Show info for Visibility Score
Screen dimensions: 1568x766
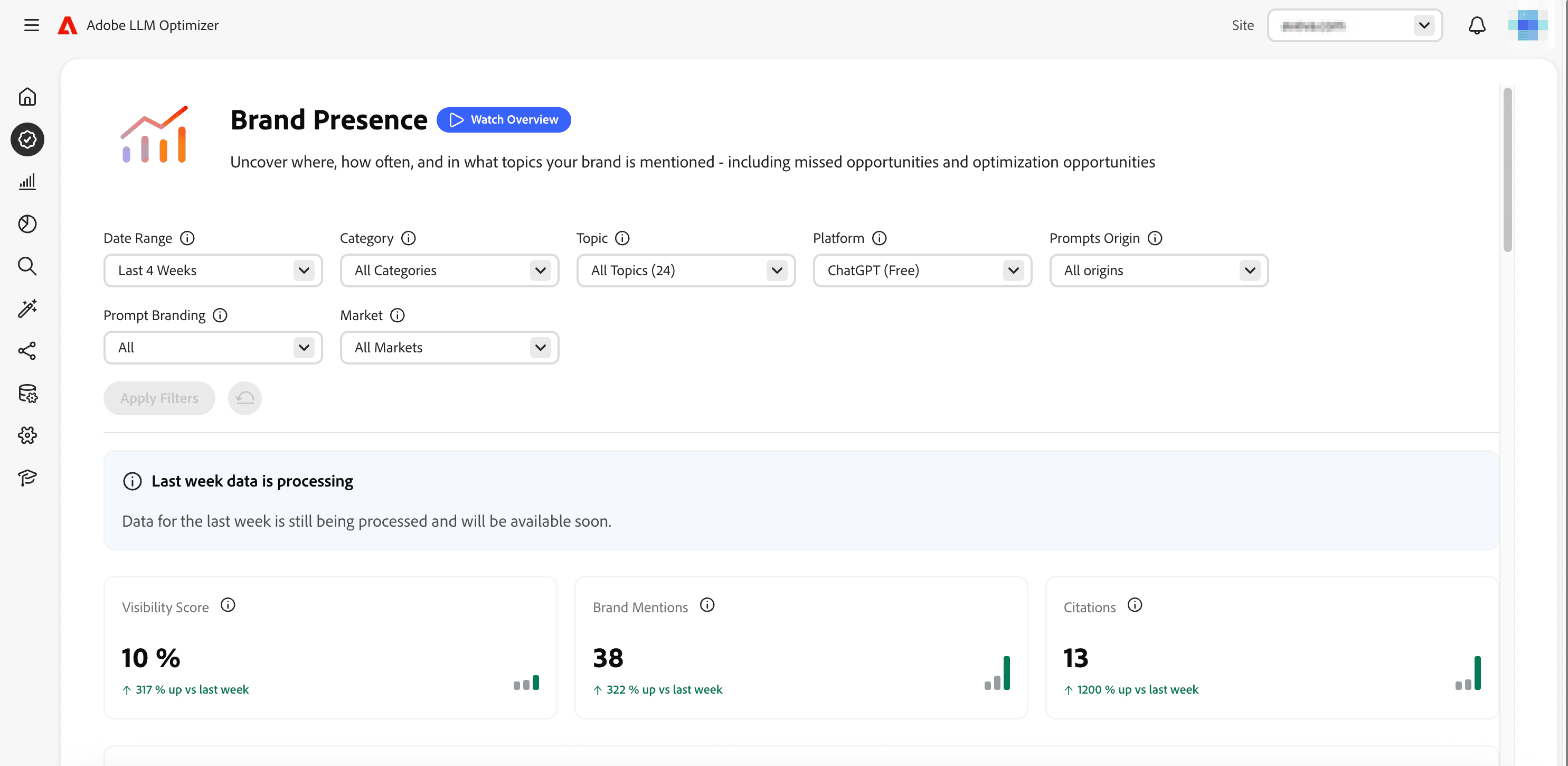point(228,605)
